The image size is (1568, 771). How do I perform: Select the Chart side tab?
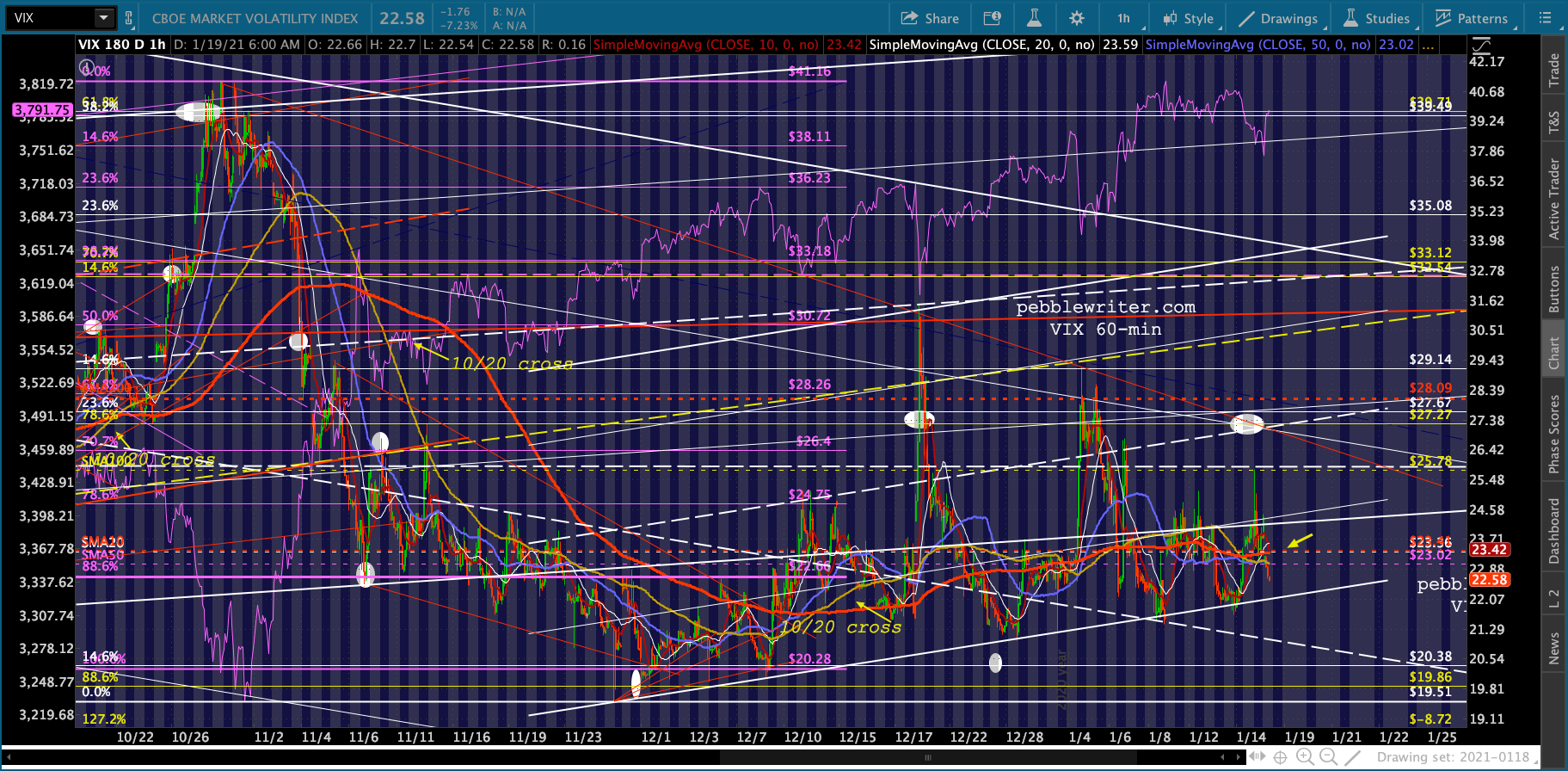[1554, 352]
